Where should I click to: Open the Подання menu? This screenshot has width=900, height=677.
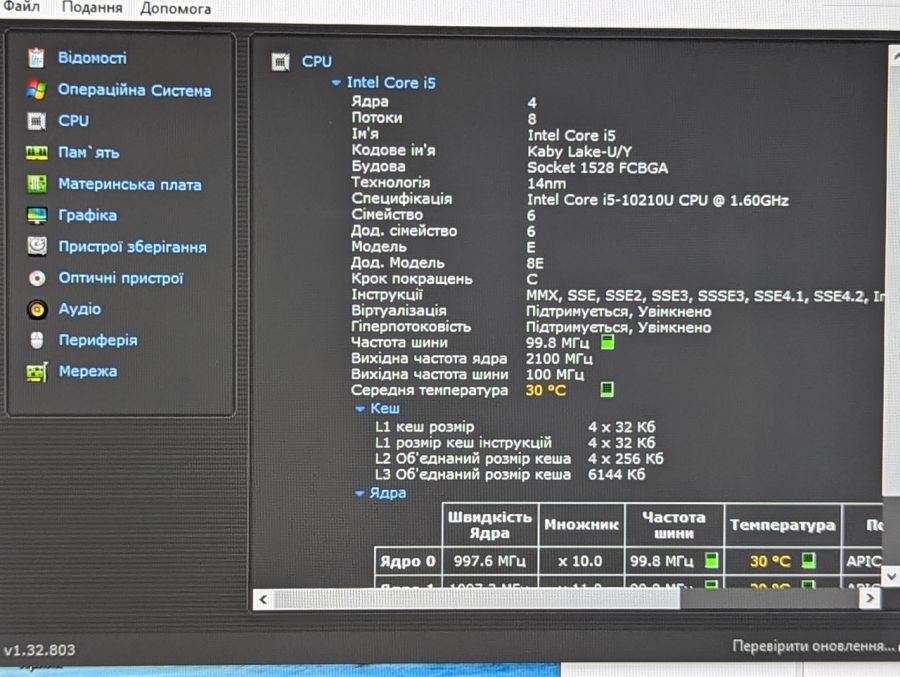tap(92, 8)
